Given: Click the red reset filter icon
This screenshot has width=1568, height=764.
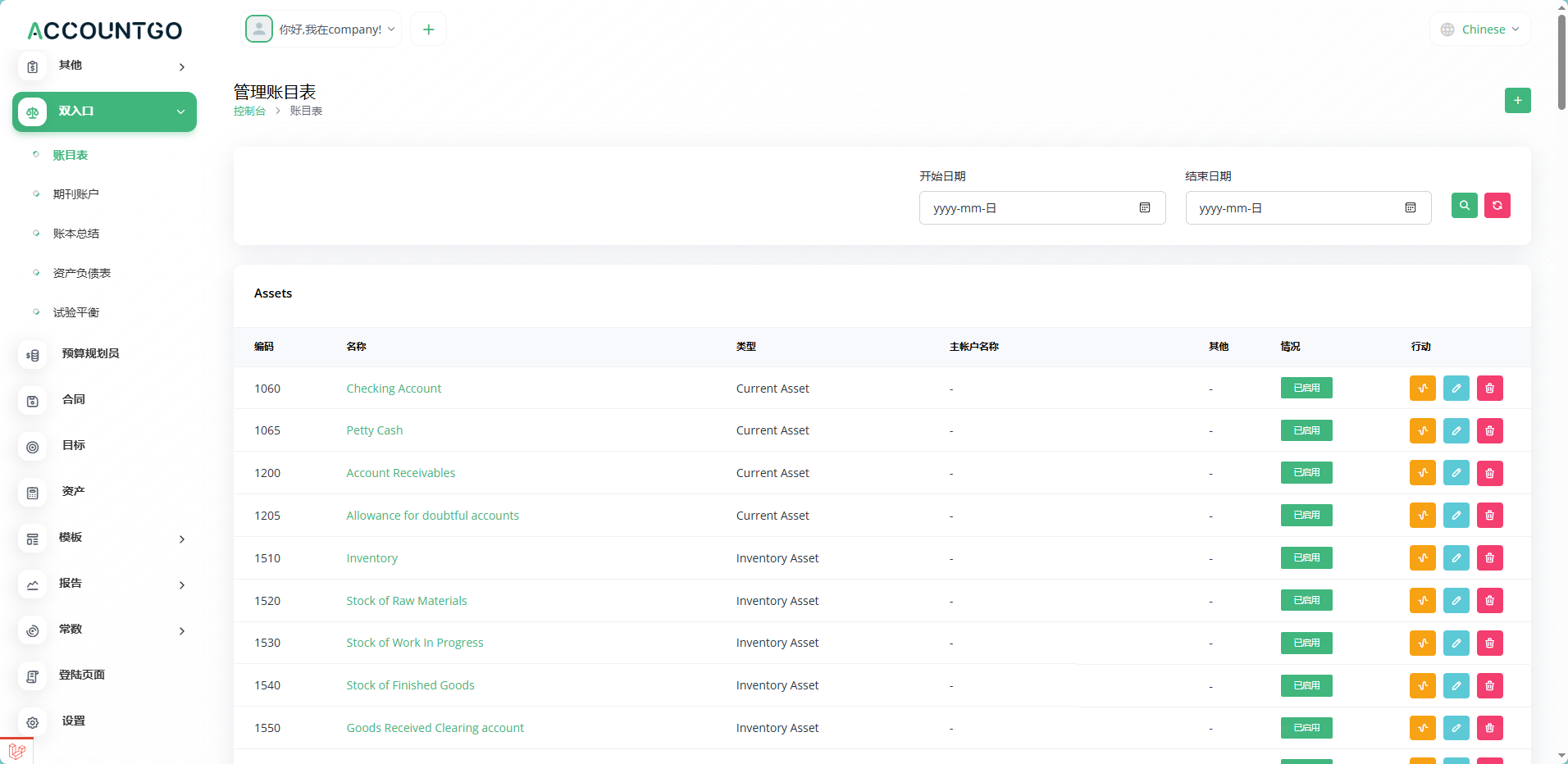Looking at the screenshot, I should tap(1497, 206).
